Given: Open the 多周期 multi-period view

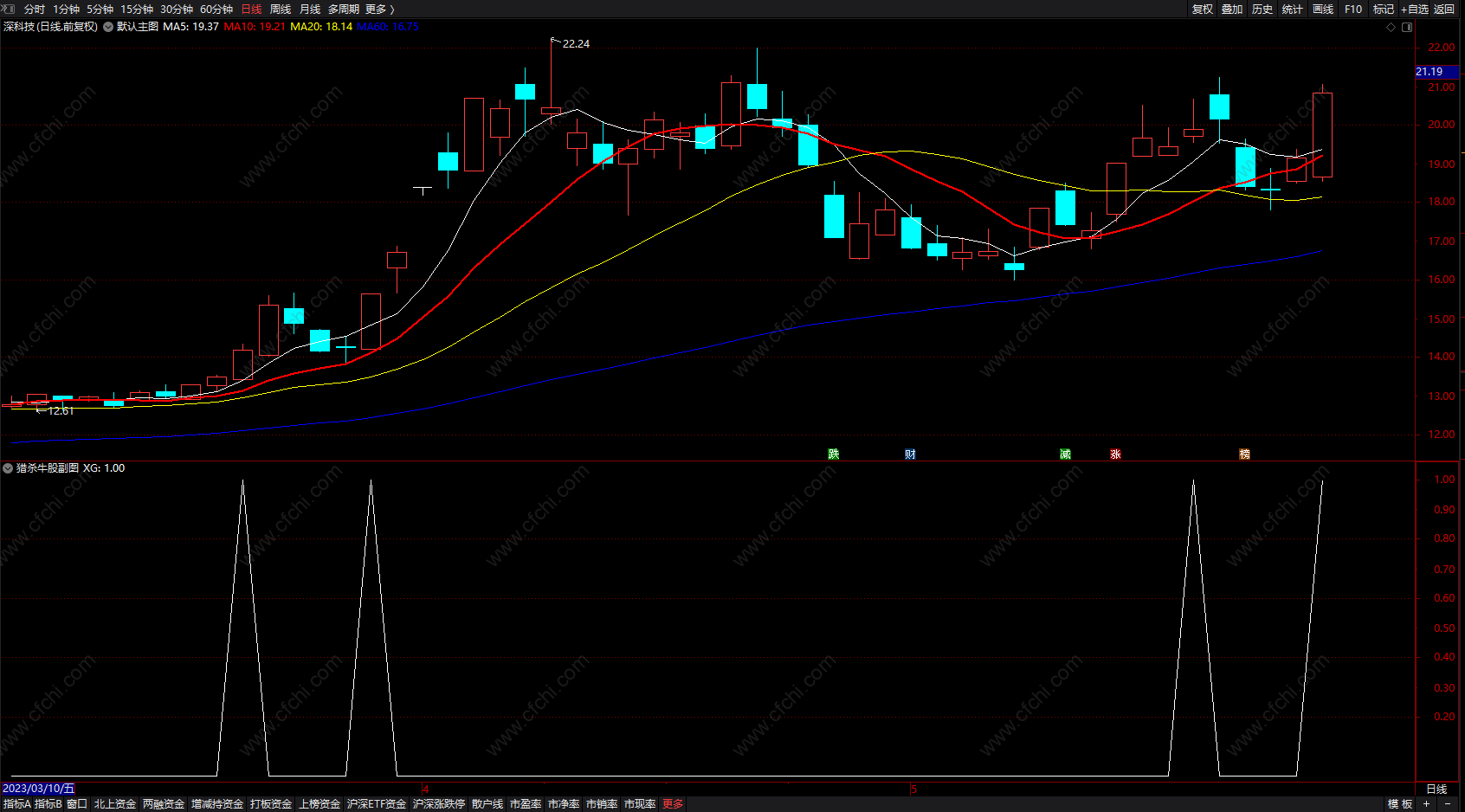Looking at the screenshot, I should 344,10.
